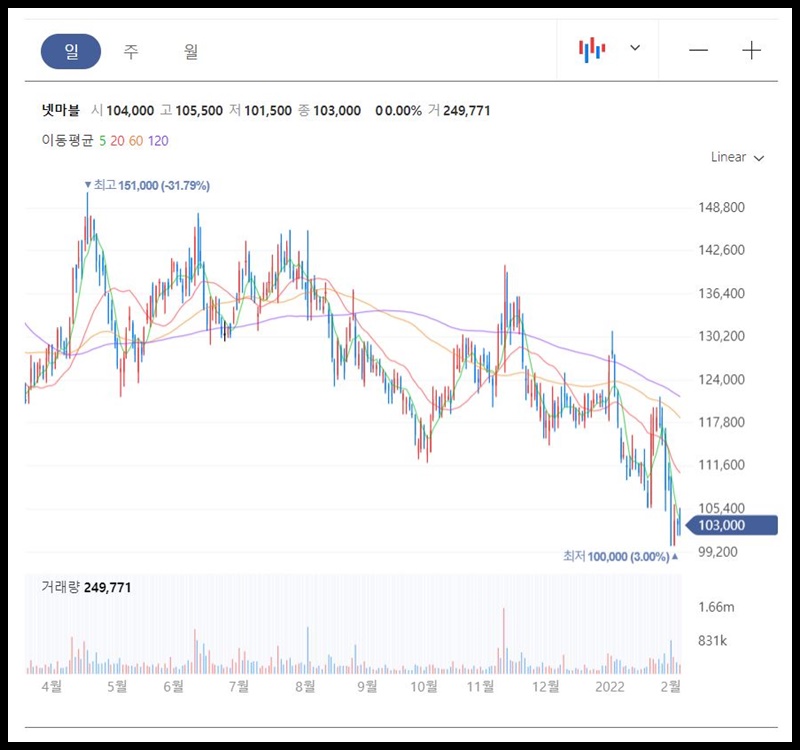800x750 pixels.
Task: Click the 12월 date axis label
Action: [x=545, y=686]
